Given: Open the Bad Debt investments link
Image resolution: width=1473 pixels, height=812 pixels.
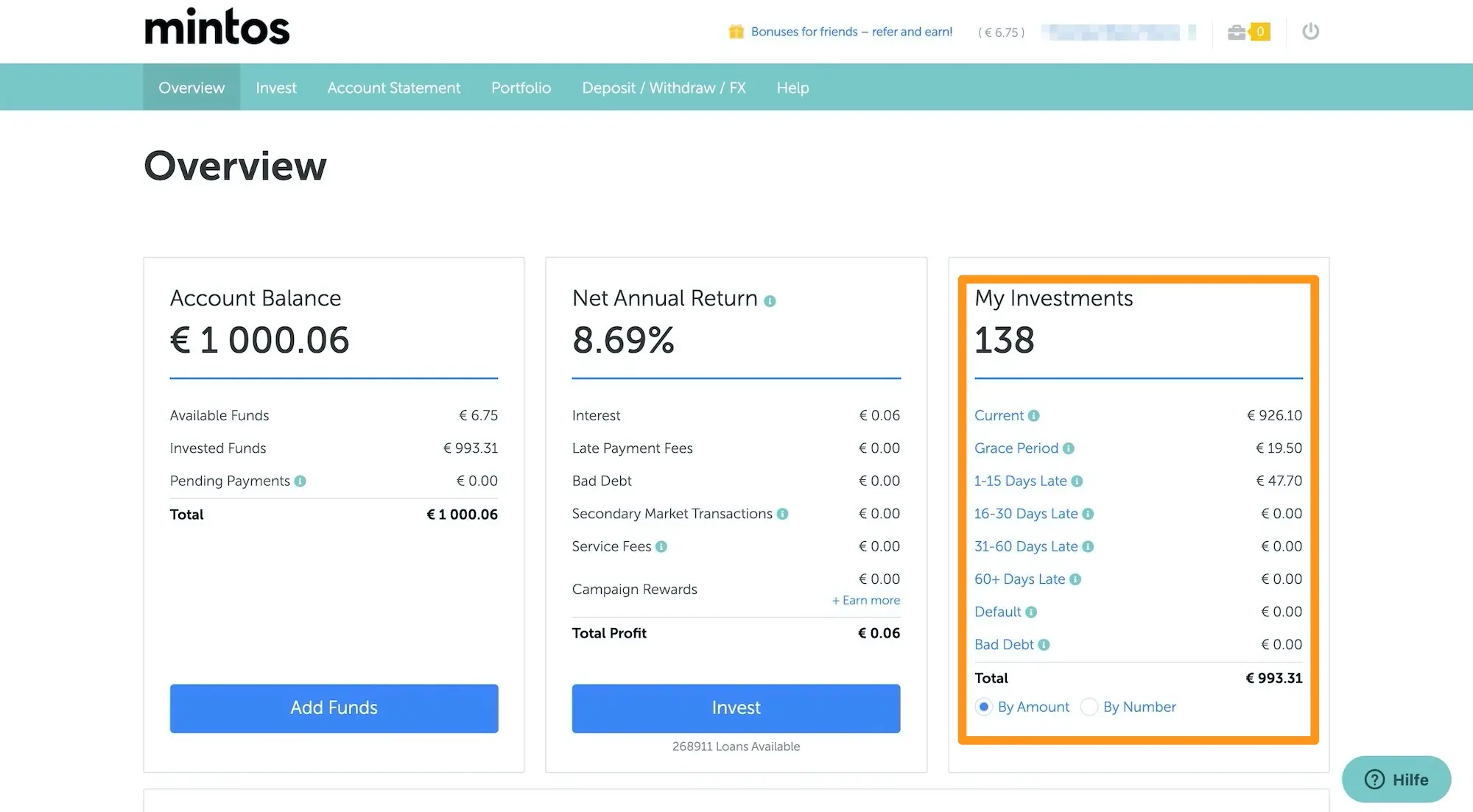Looking at the screenshot, I should 1004,645.
